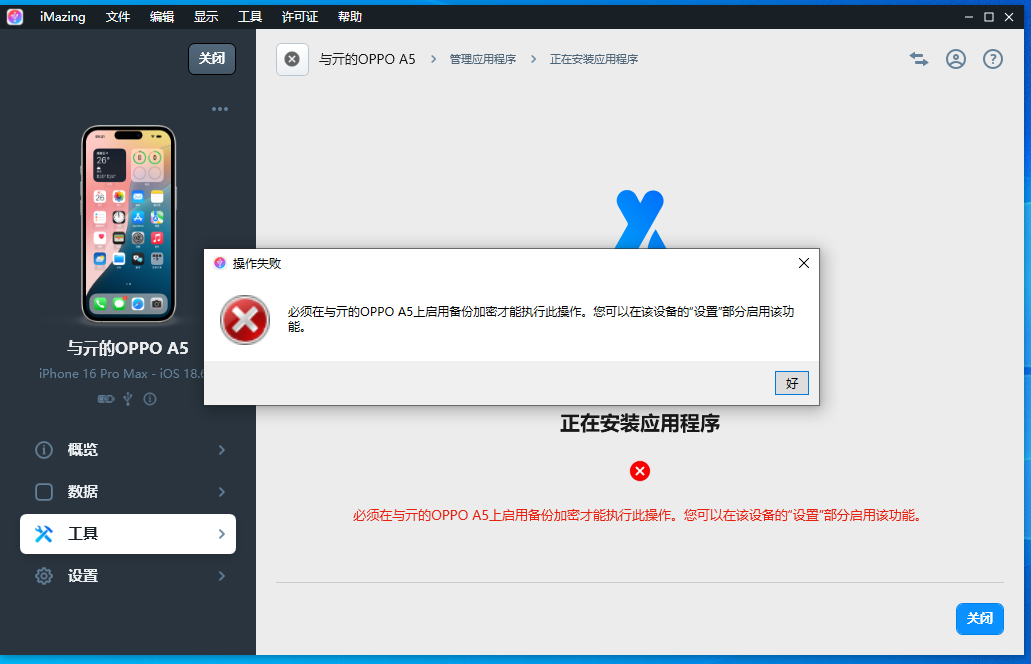Image resolution: width=1031 pixels, height=664 pixels.
Task: Expand the 设置 chevron arrow
Action: coord(222,576)
